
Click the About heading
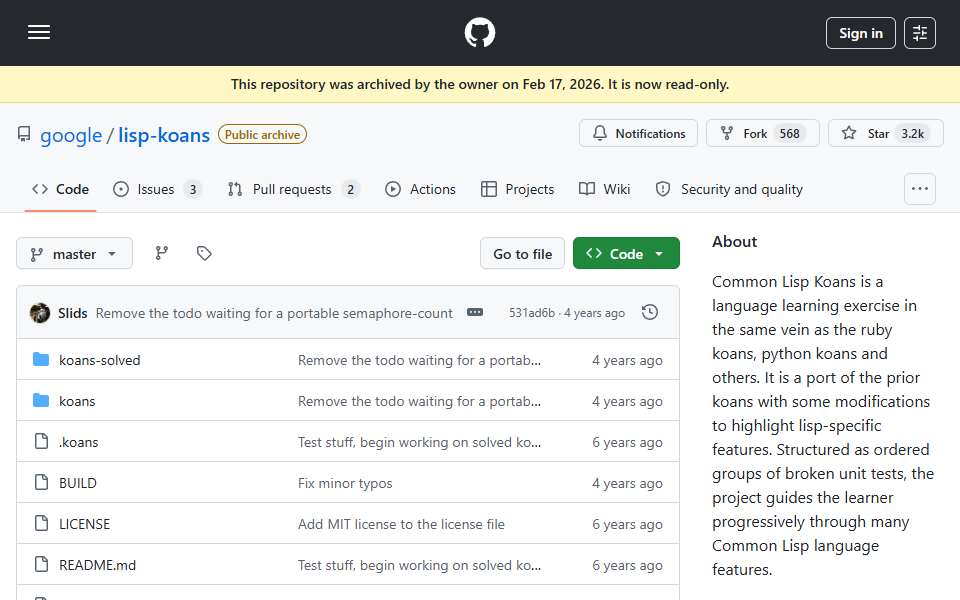tap(734, 242)
